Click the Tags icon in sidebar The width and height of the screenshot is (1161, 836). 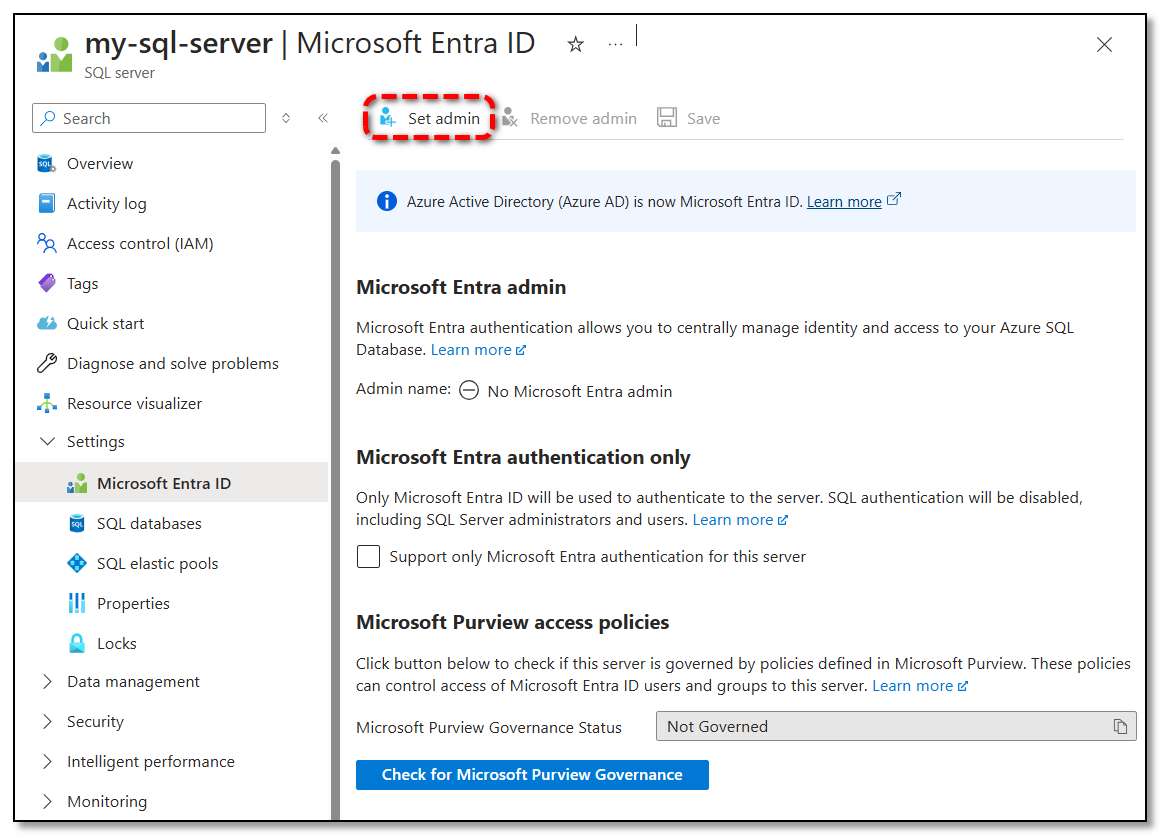click(47, 283)
